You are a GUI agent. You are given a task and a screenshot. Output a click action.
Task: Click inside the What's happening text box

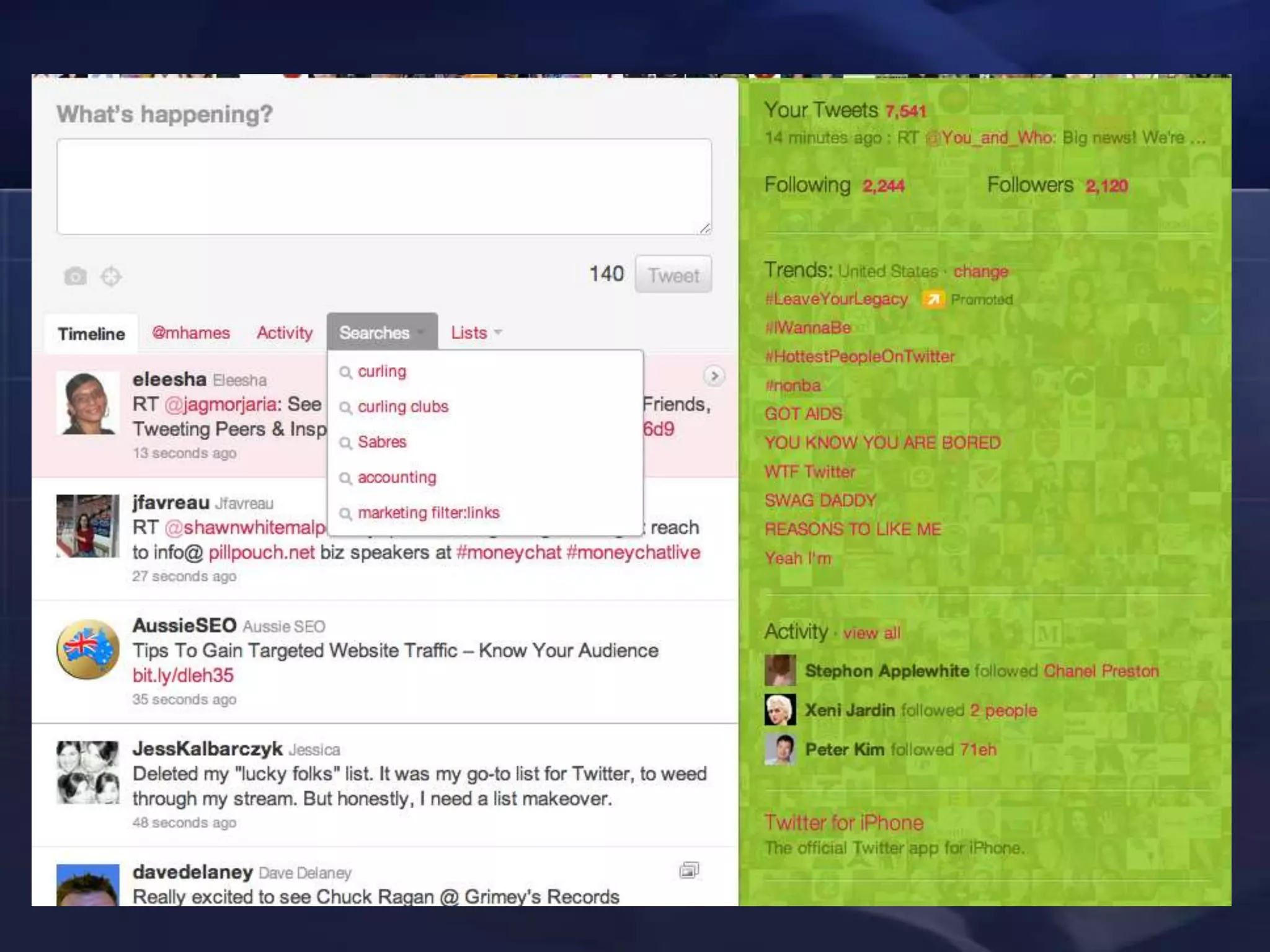pyautogui.click(x=384, y=187)
